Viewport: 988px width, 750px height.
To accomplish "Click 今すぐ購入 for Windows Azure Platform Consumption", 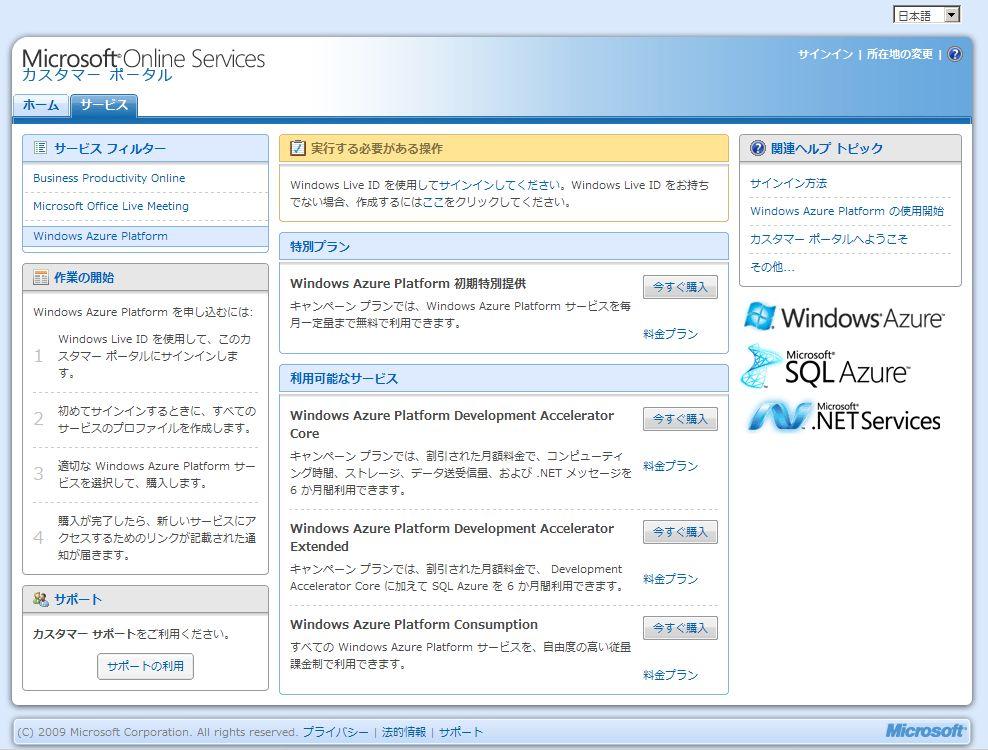I will 681,628.
